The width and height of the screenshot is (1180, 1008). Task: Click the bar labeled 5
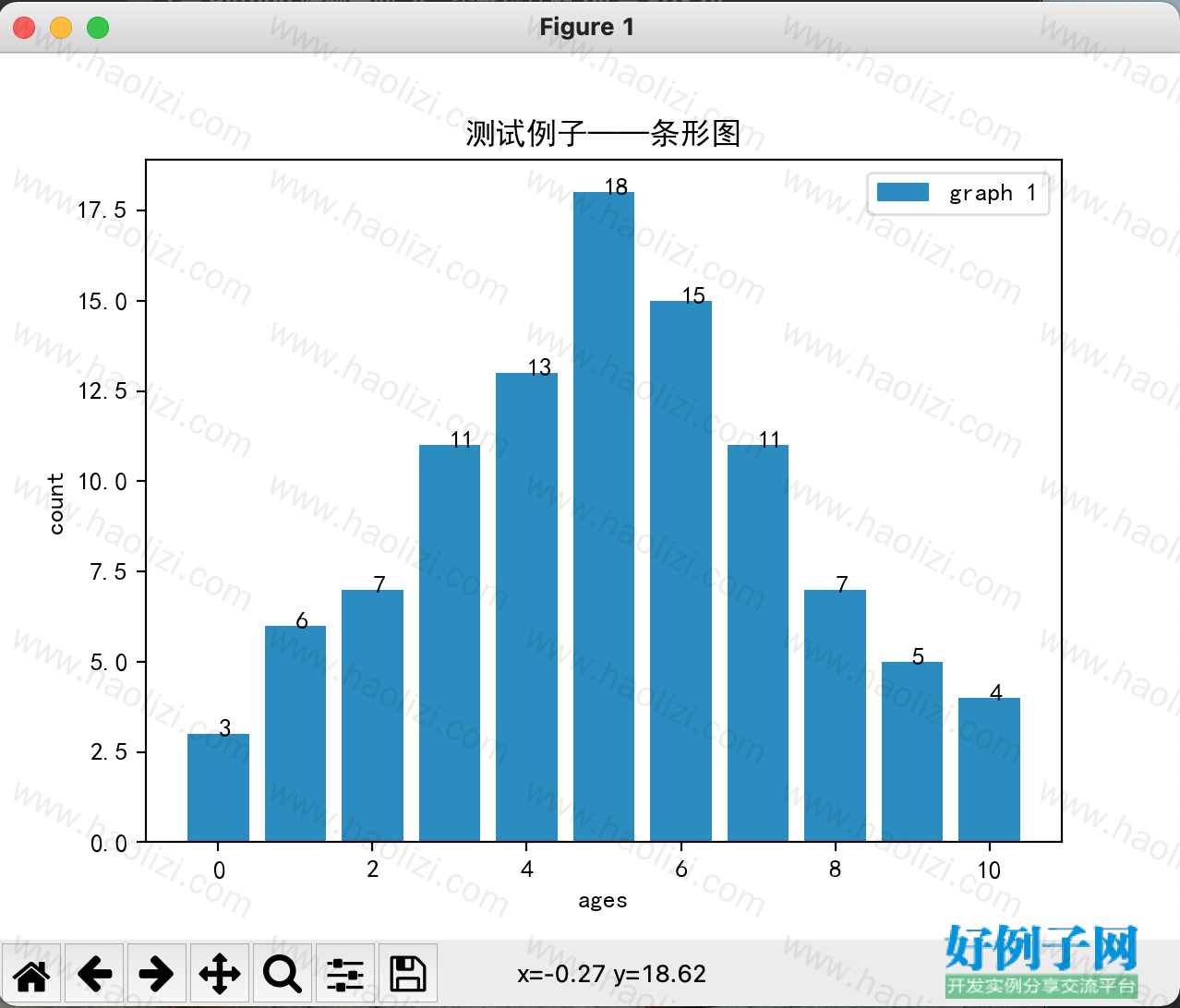(x=912, y=751)
